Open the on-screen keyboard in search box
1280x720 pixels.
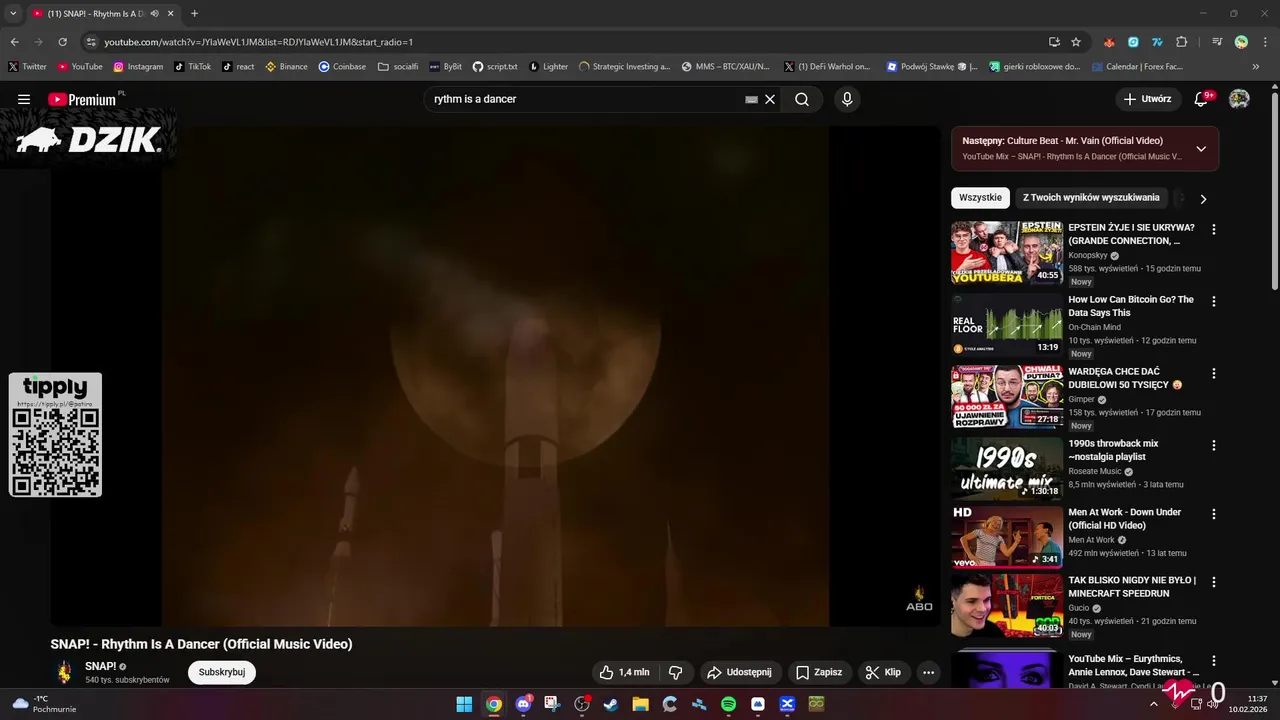point(751,99)
